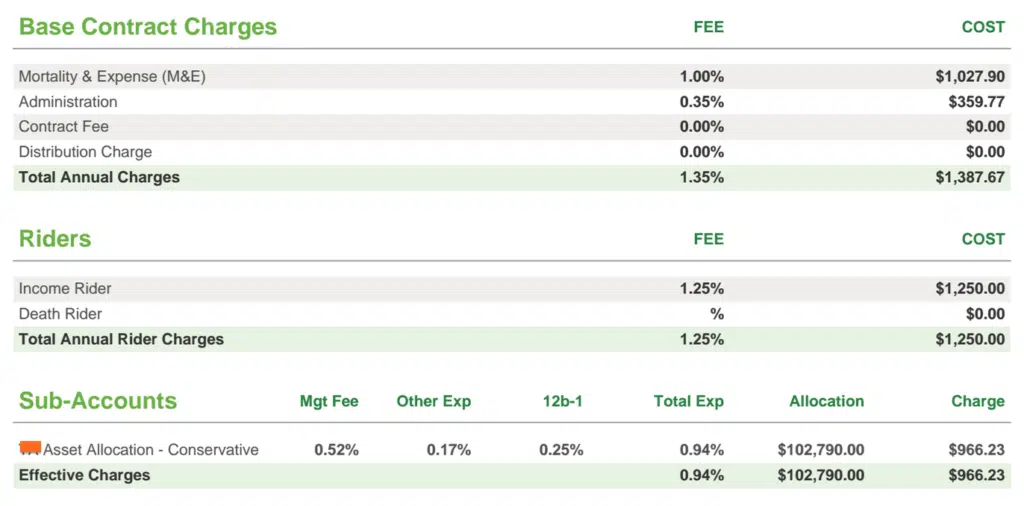Select the Total Exp column header
This screenshot has height=506, width=1024.
click(x=689, y=401)
